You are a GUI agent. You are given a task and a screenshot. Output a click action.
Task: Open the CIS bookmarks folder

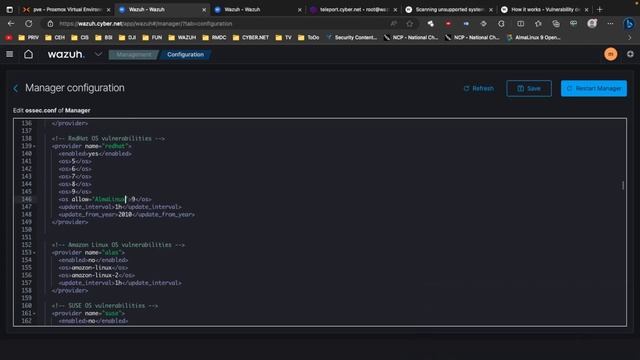pyautogui.click(x=80, y=38)
